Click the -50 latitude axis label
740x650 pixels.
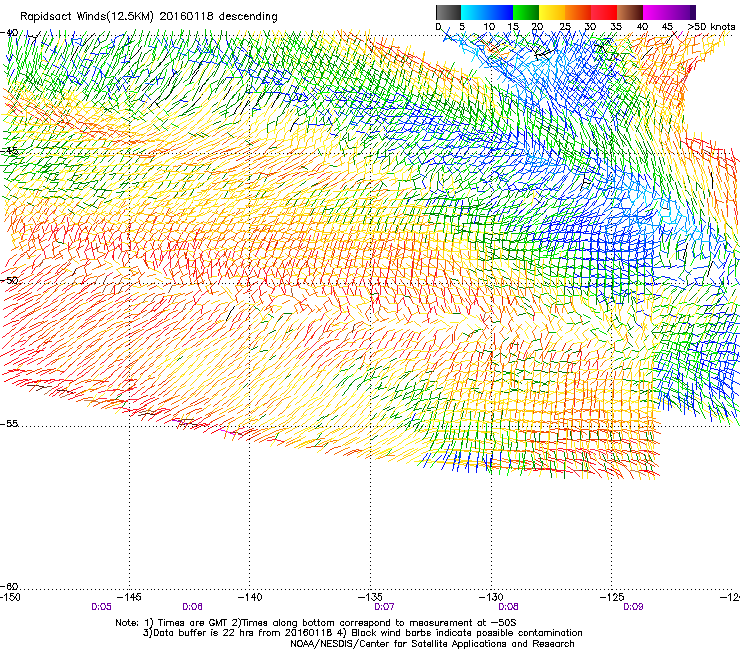[x=9, y=280]
